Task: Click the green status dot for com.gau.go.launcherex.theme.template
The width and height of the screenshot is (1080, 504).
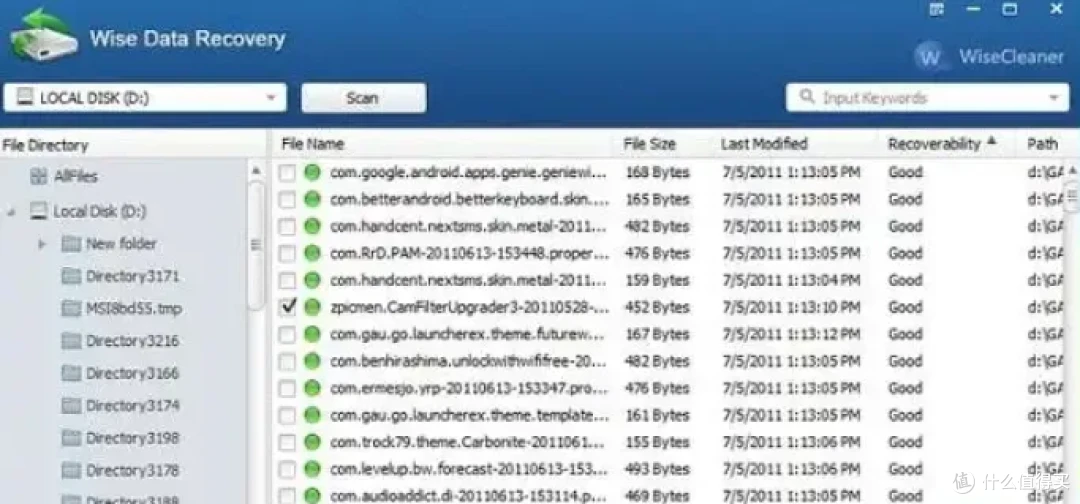Action: (313, 415)
